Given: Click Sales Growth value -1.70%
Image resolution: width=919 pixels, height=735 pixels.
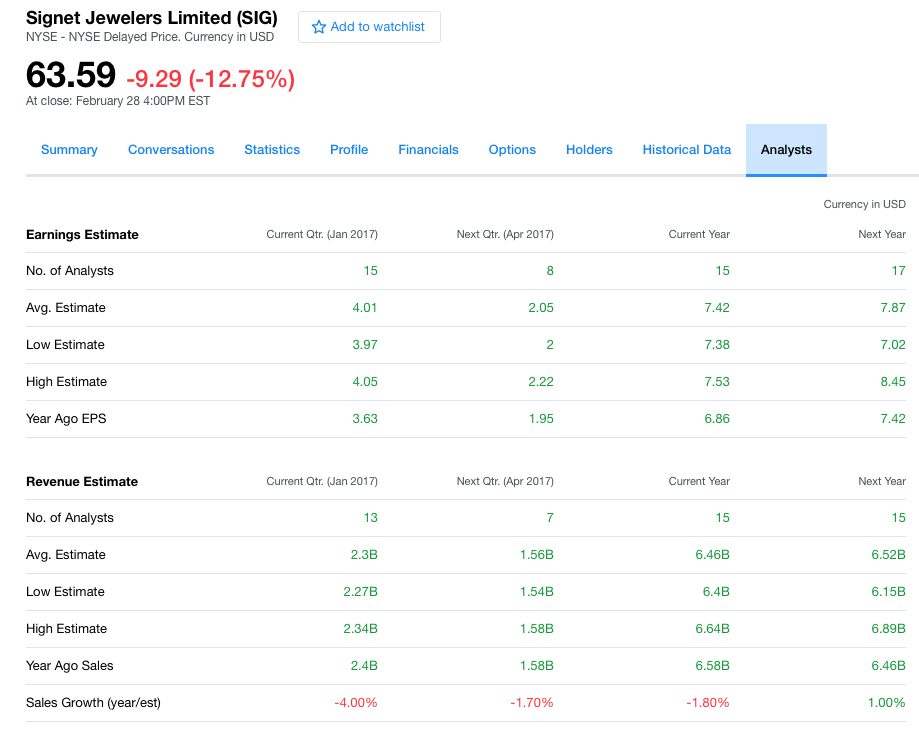Looking at the screenshot, I should (532, 702).
